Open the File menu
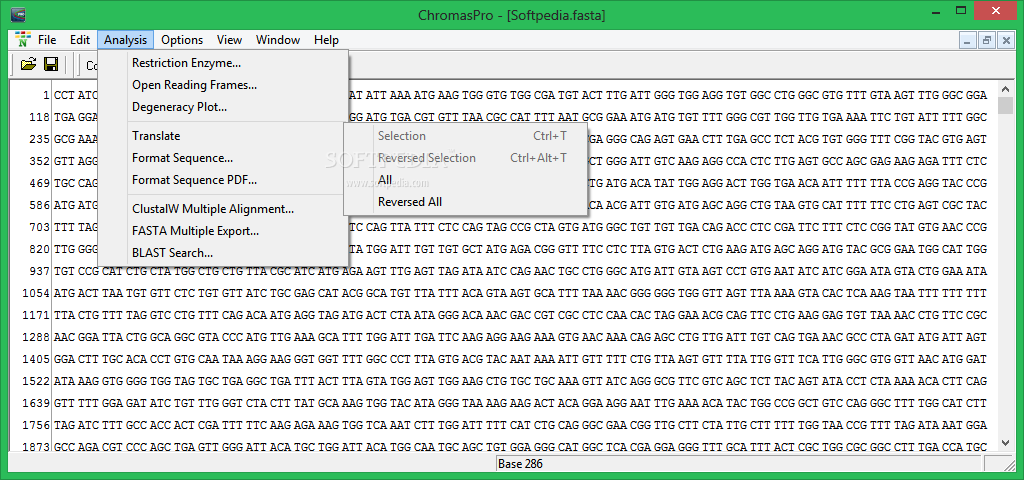The image size is (1024, 480). pos(47,40)
